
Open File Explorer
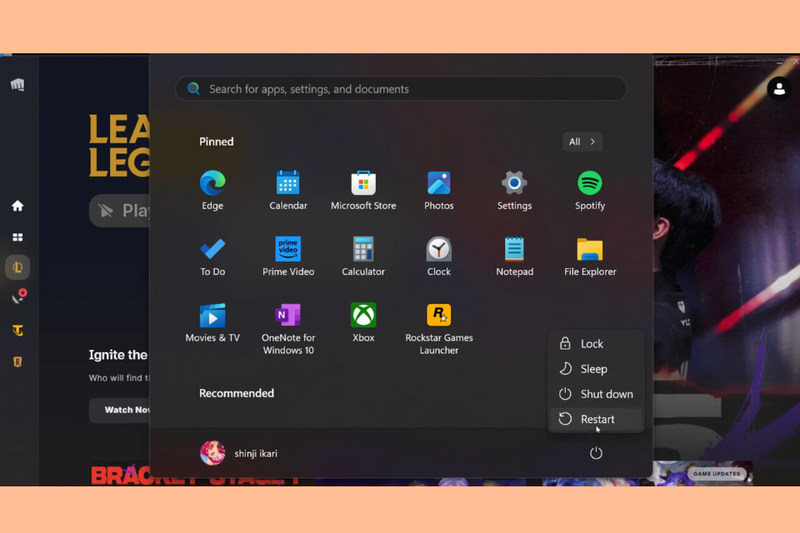coord(590,257)
